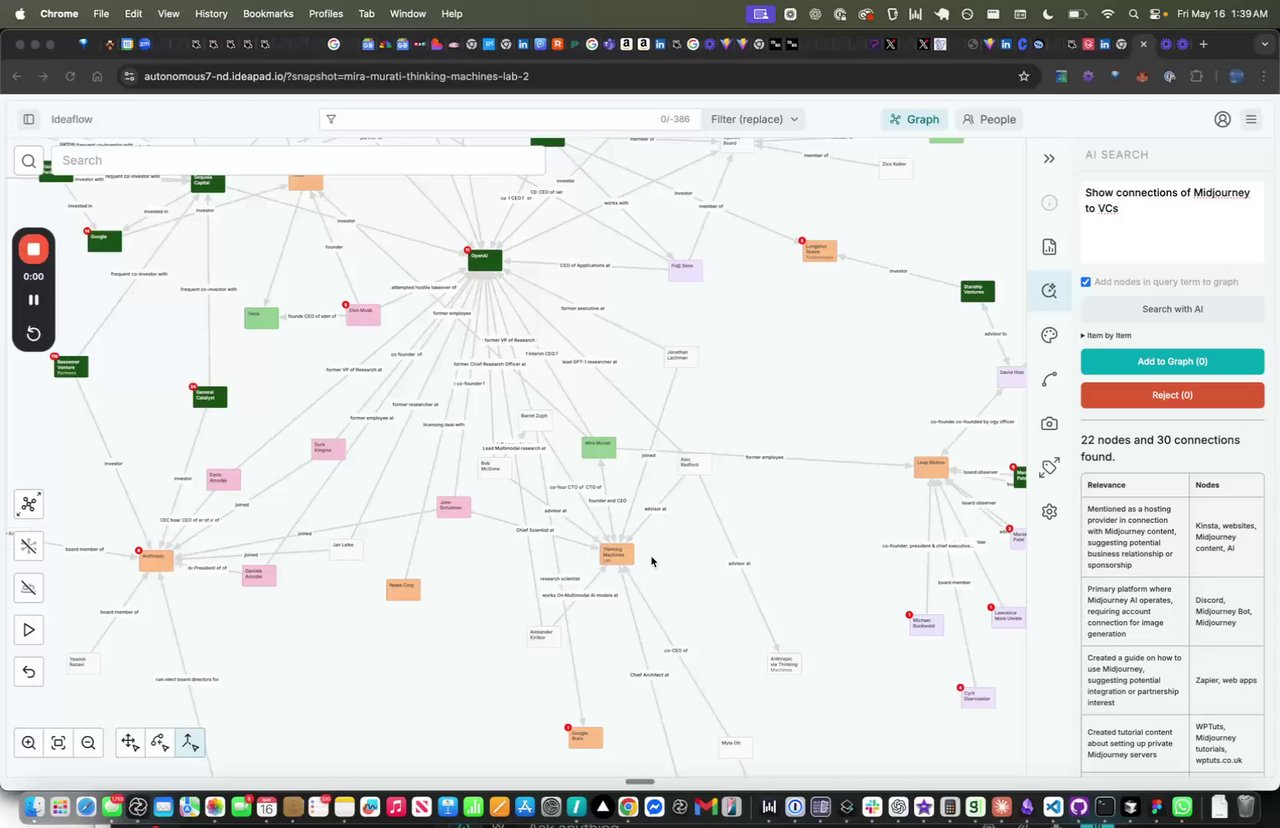
Task: Click the Reject (0) button
Action: point(1172,395)
